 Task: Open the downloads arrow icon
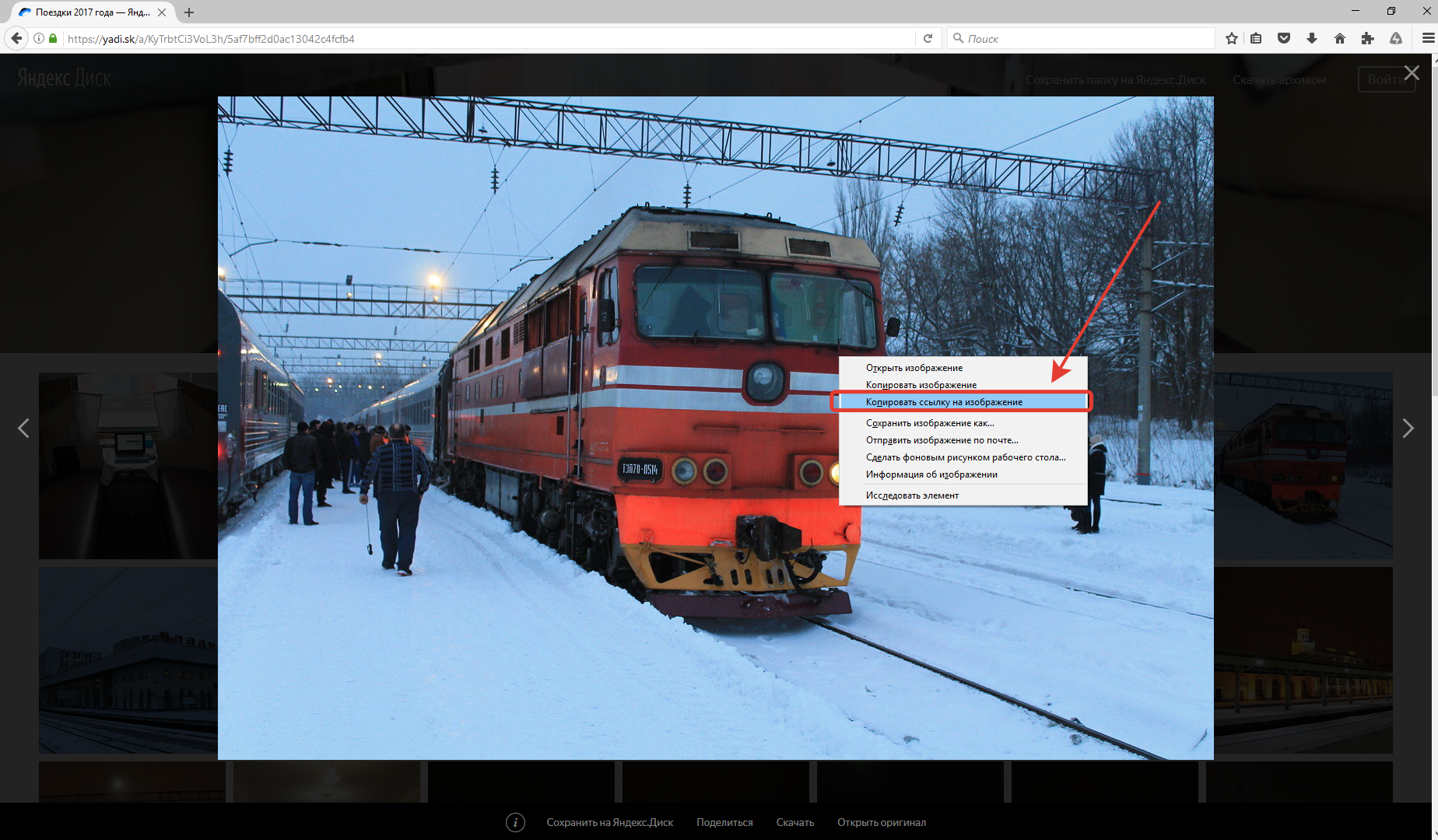click(x=1312, y=38)
